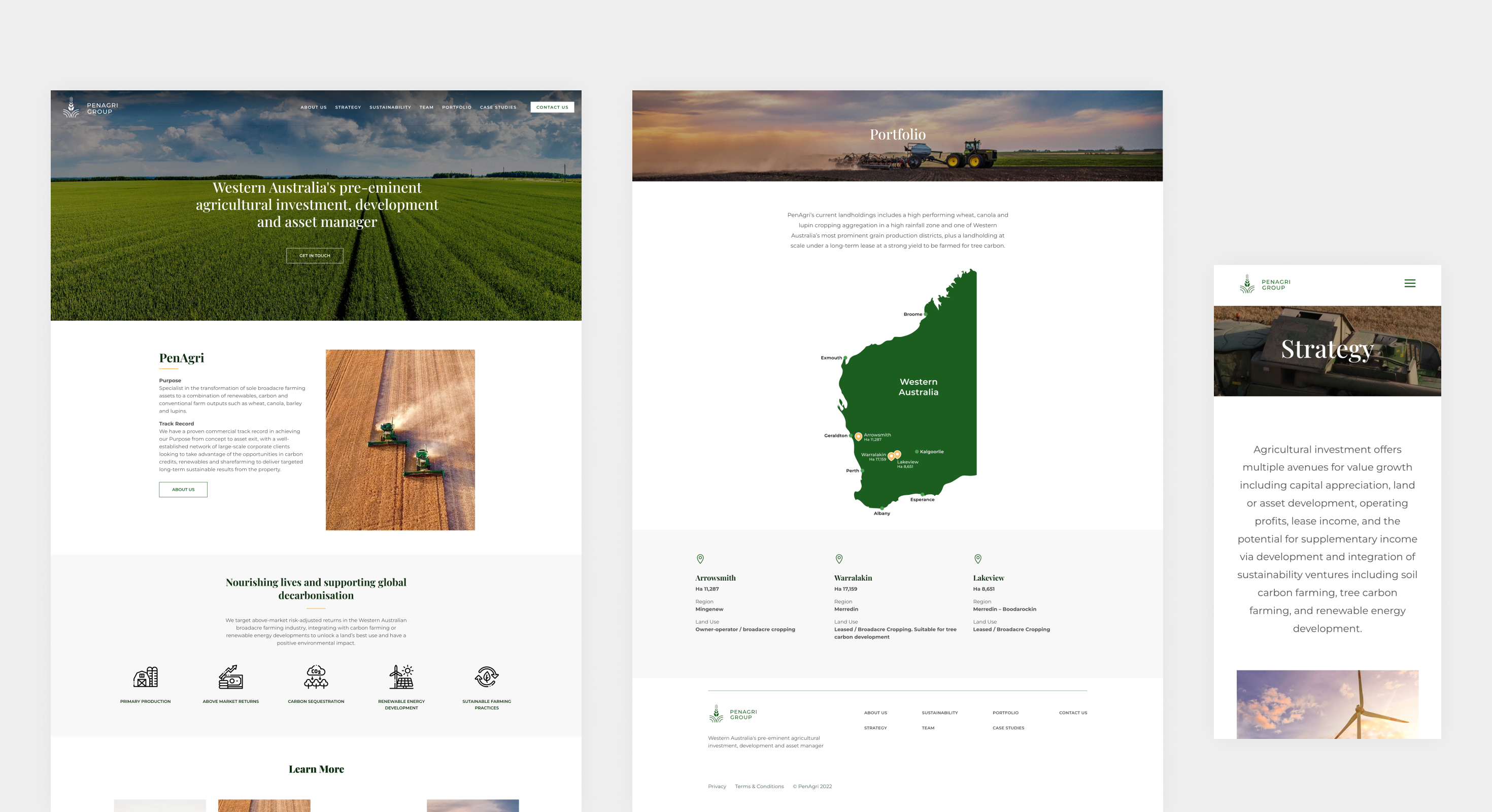Open the mobile hamburger menu

[x=1409, y=283]
